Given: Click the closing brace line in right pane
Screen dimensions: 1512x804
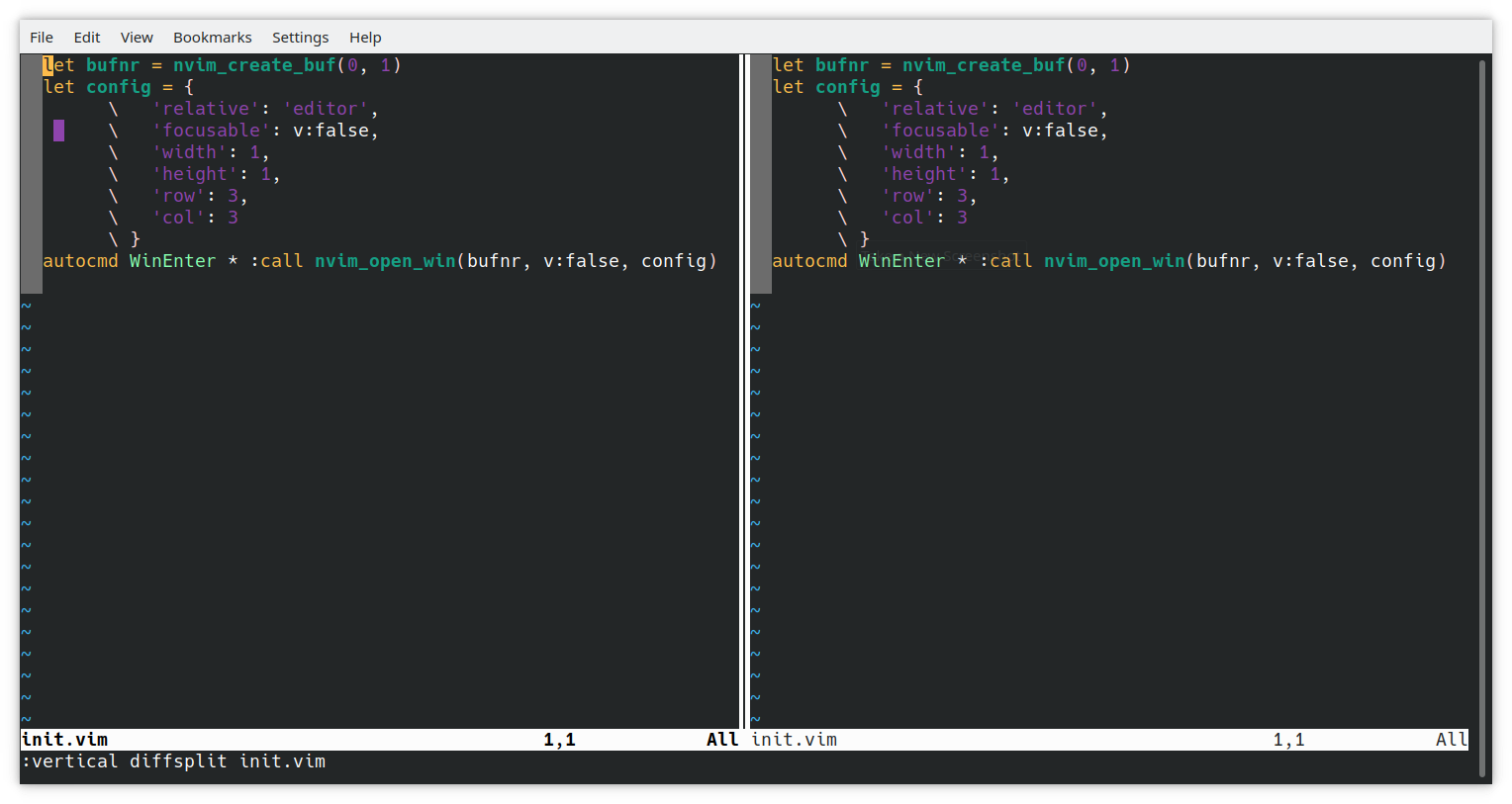Looking at the screenshot, I should coord(866,238).
